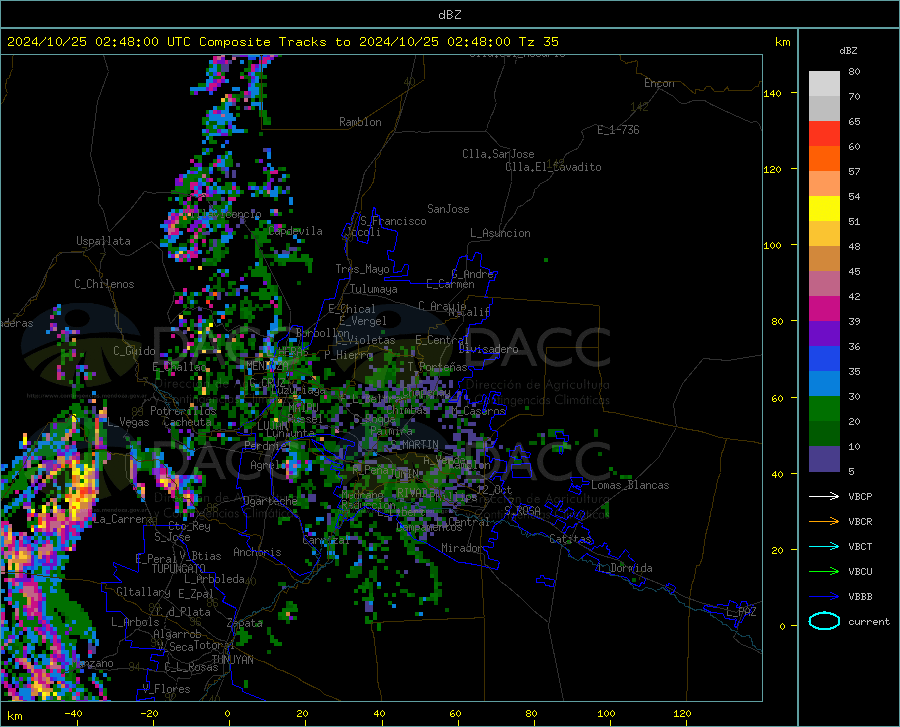Viewport: 900px width, 727px height.
Task: Click the Lomas_Blancas map label
Action: coord(630,485)
